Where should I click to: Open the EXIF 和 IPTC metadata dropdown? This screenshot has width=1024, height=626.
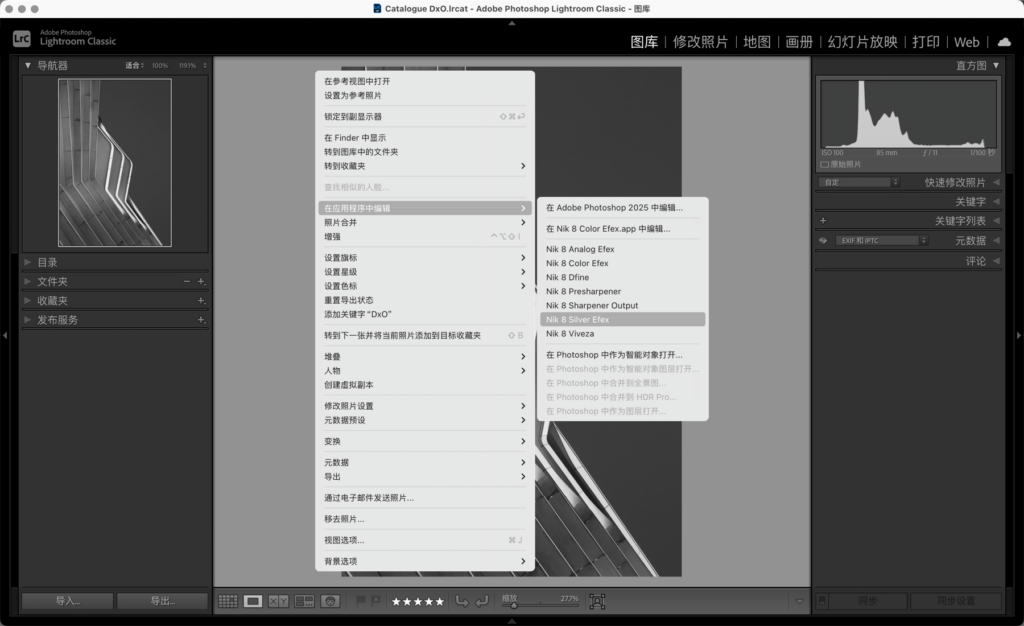pyautogui.click(x=882, y=240)
